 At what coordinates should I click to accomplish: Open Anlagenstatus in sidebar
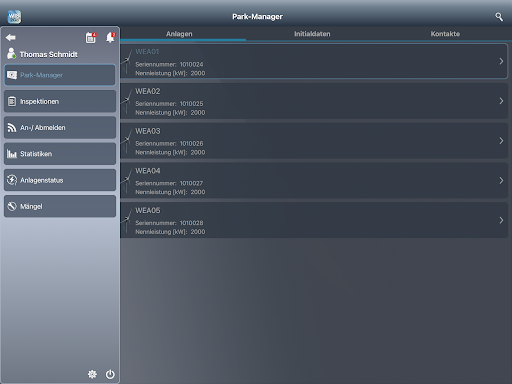[60, 180]
